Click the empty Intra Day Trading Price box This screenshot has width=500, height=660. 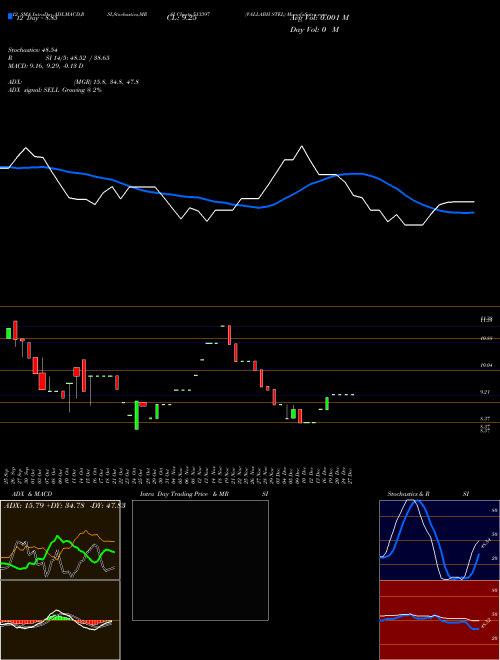tap(200, 560)
